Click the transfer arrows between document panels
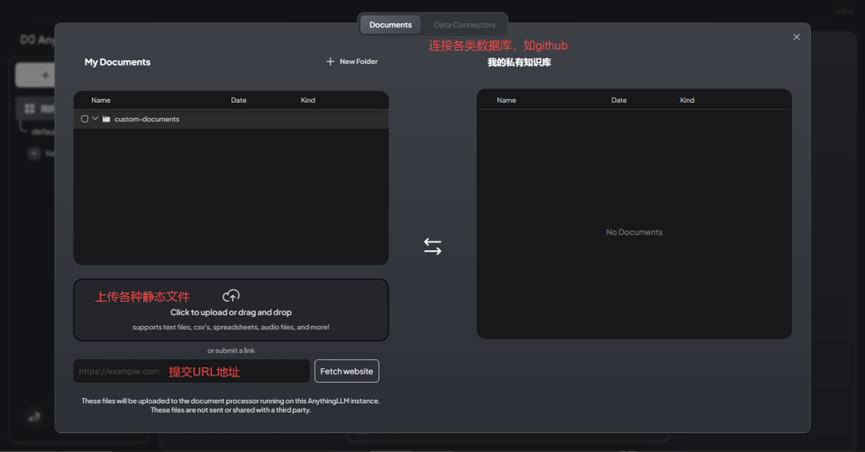The image size is (865, 452). (x=432, y=246)
